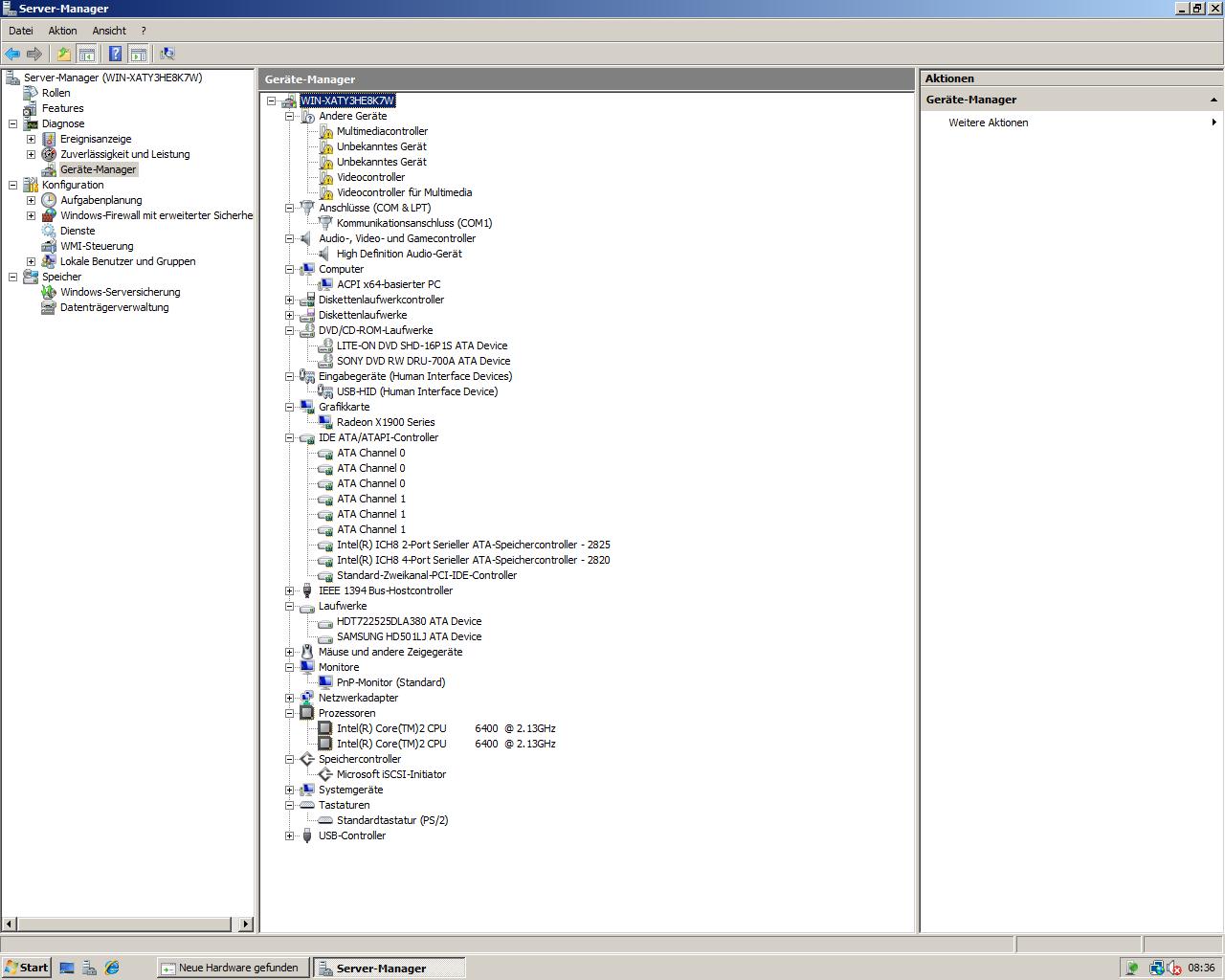Image resolution: width=1225 pixels, height=980 pixels.
Task: Click the Radeon X1900 Series device icon
Action: point(325,422)
